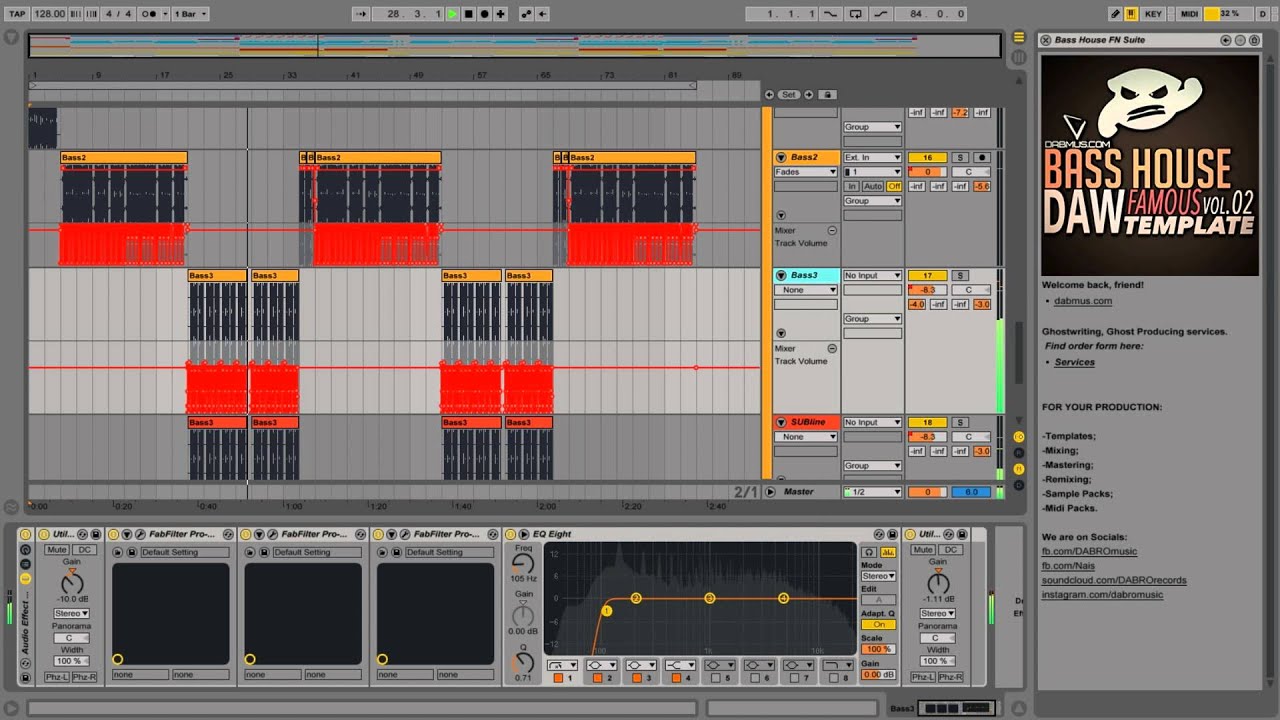Viewport: 1280px width, 720px height.
Task: Toggle track activator 17 on Bass3
Action: (x=927, y=275)
